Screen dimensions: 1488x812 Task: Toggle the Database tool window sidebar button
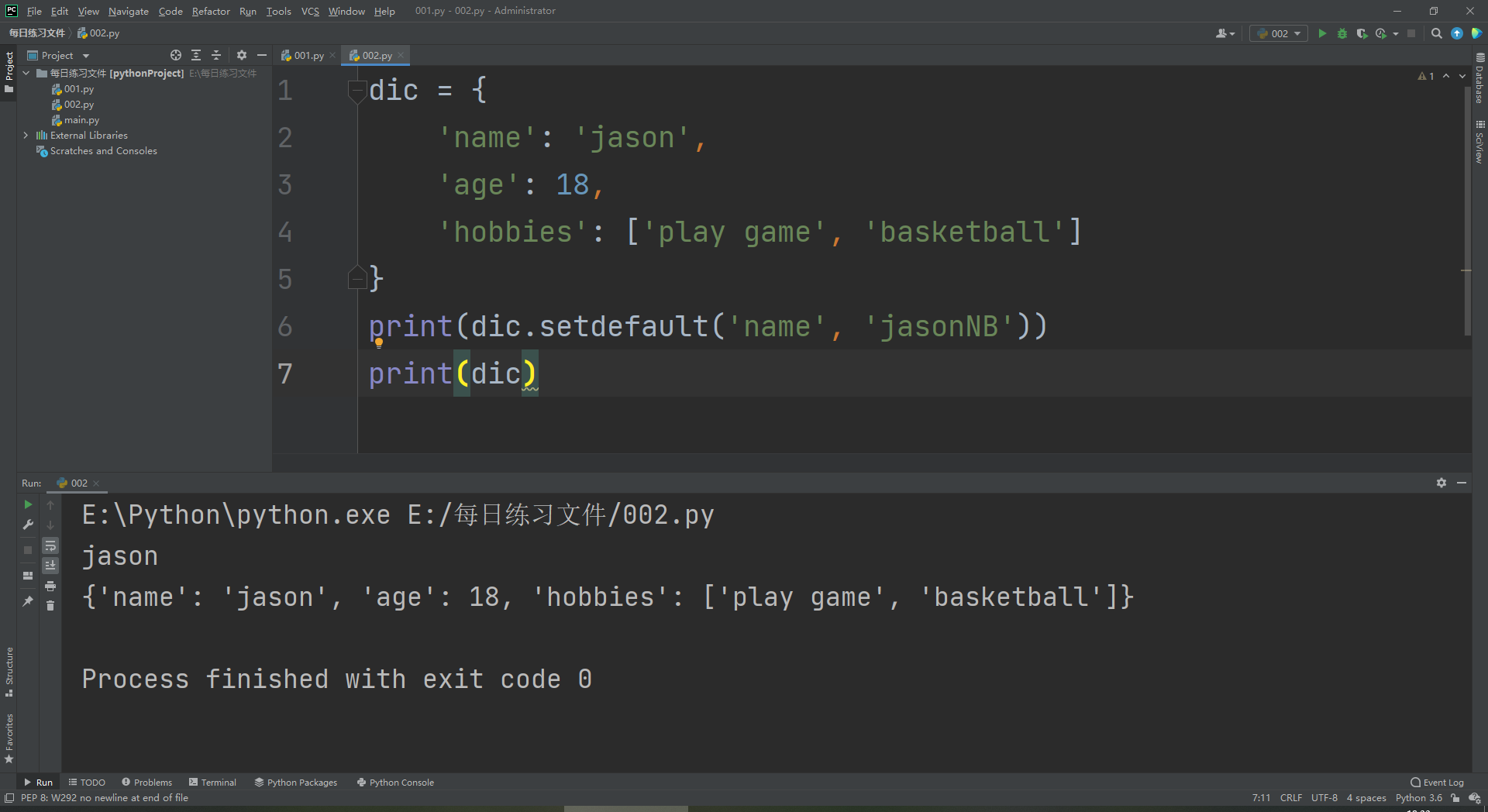tap(1479, 78)
